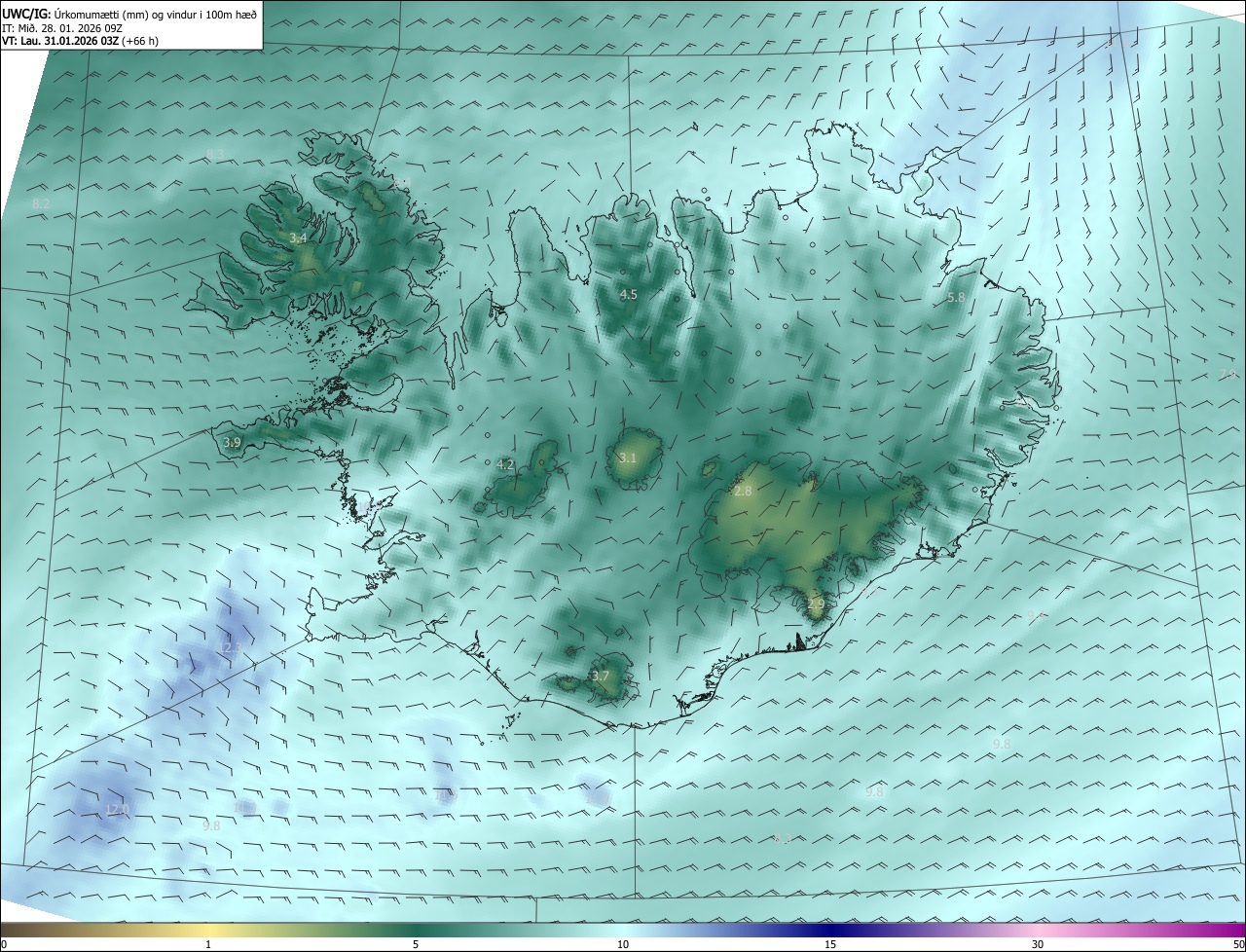Click the 2.8 value over Vatnajökull glacier
Image resolution: width=1246 pixels, height=952 pixels.
tap(743, 492)
